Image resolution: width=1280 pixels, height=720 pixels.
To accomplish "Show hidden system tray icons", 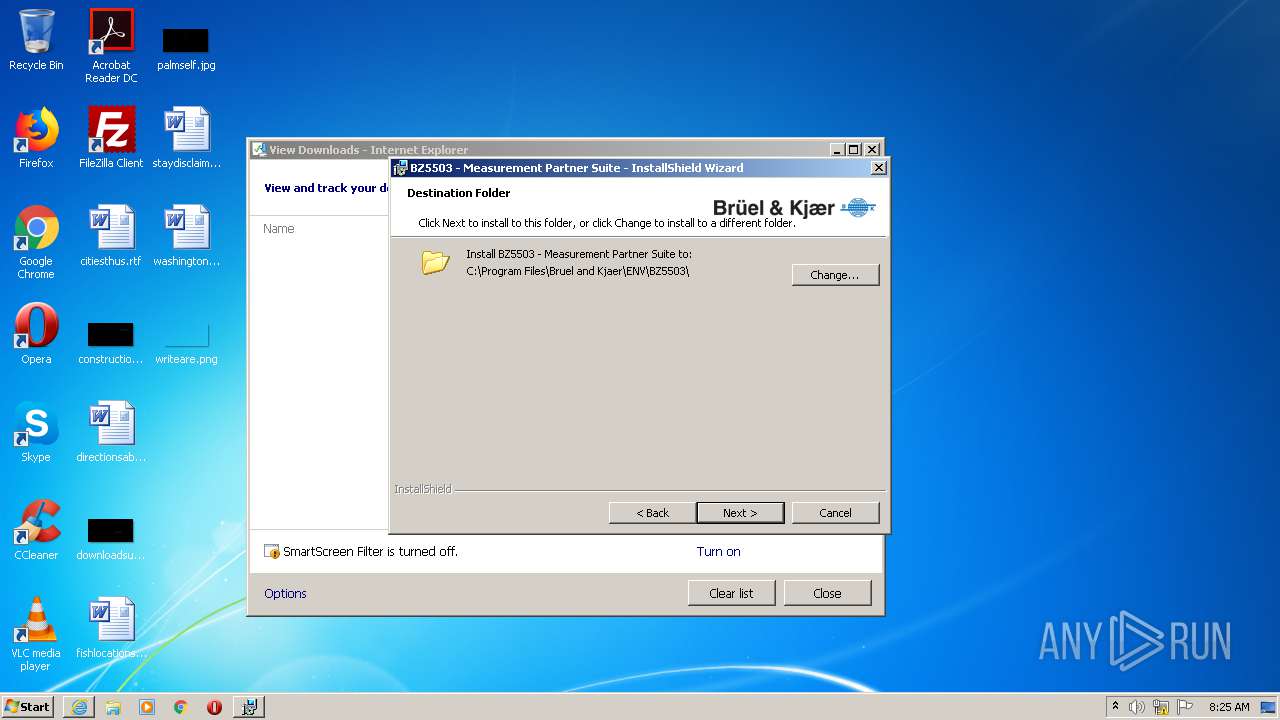I will (1115, 707).
